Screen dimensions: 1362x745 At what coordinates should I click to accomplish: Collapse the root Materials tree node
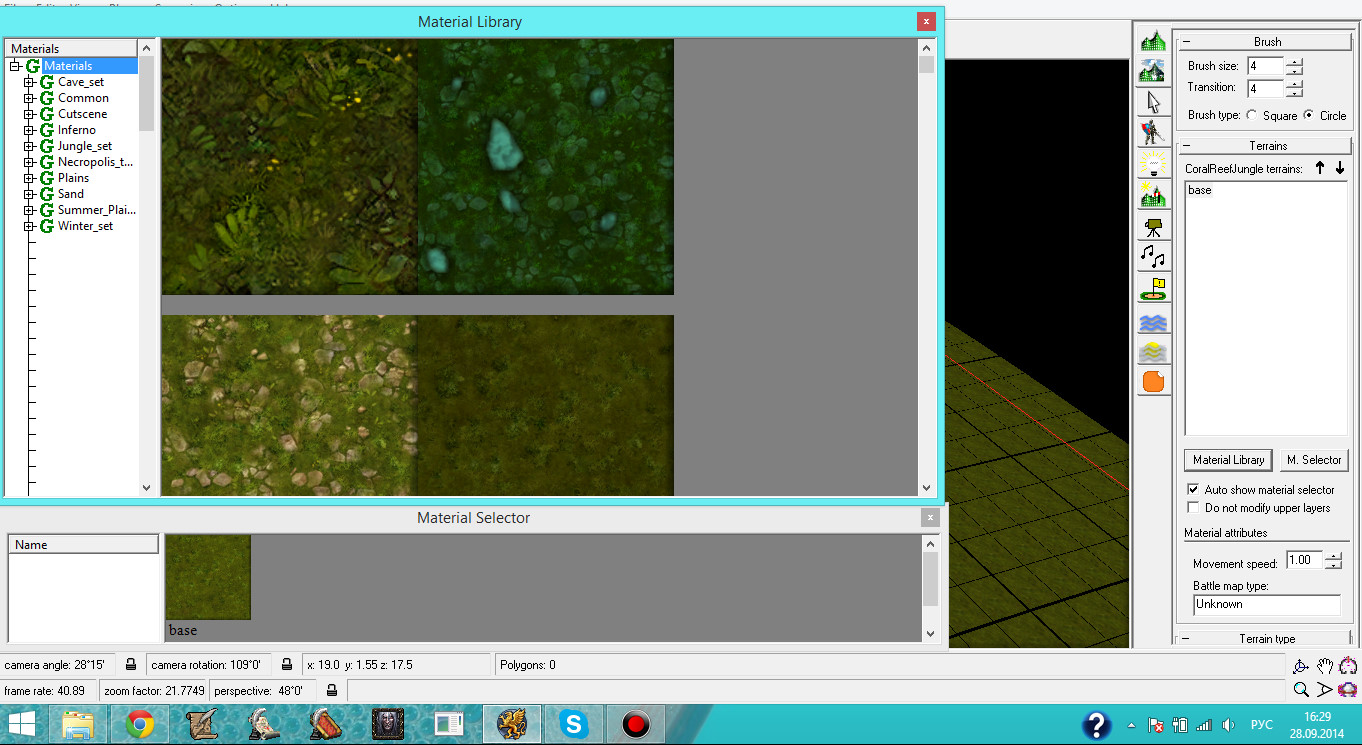[x=15, y=66]
